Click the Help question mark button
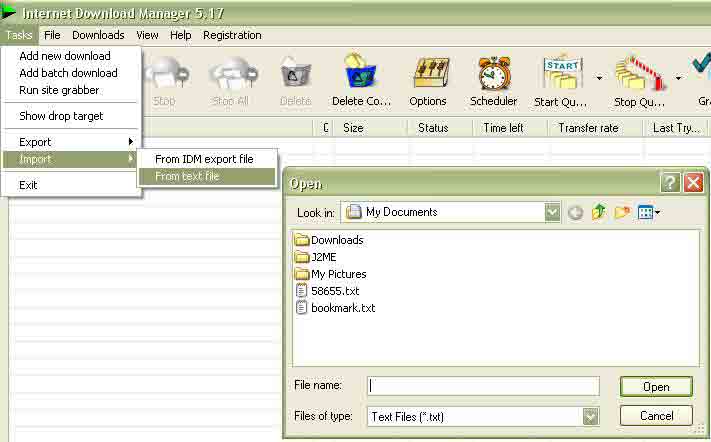Image resolution: width=711 pixels, height=442 pixels. (x=670, y=183)
